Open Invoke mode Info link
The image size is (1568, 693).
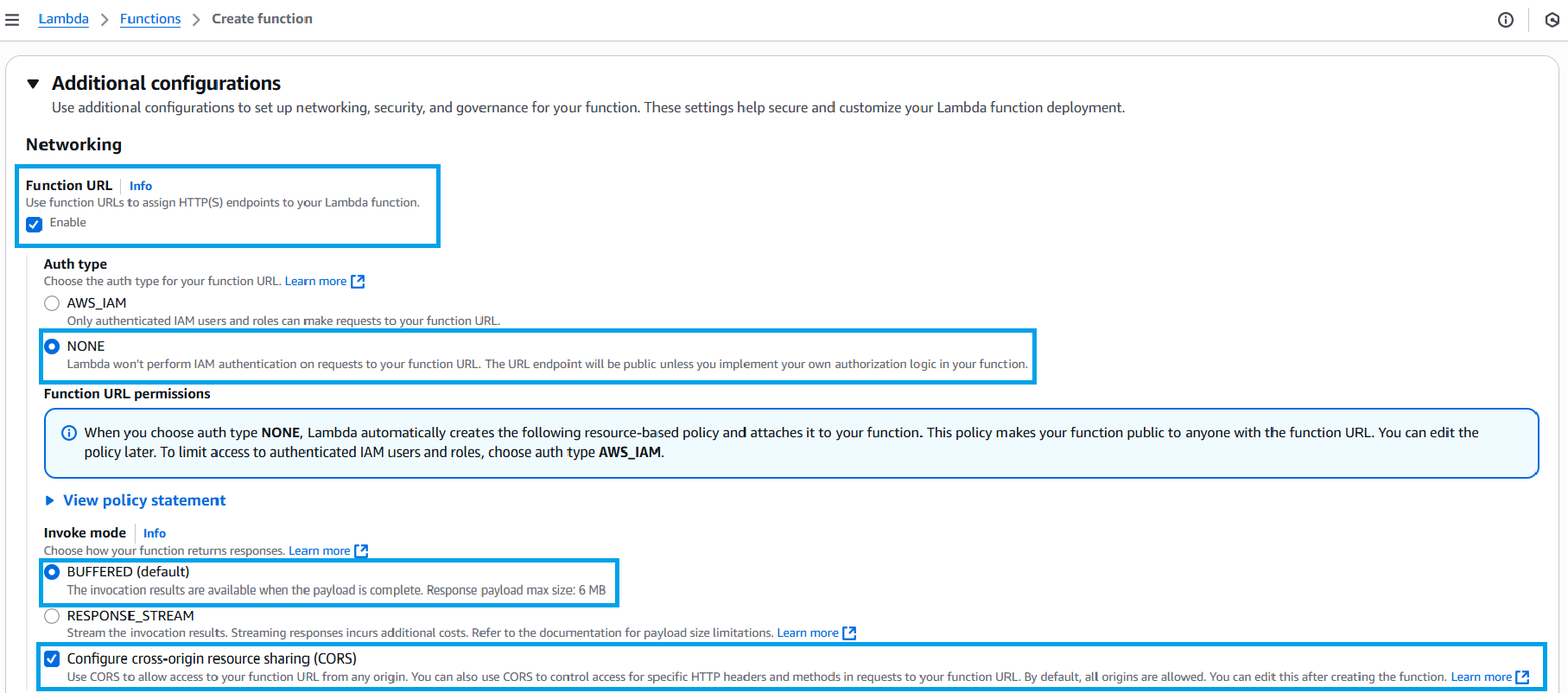[x=155, y=533]
